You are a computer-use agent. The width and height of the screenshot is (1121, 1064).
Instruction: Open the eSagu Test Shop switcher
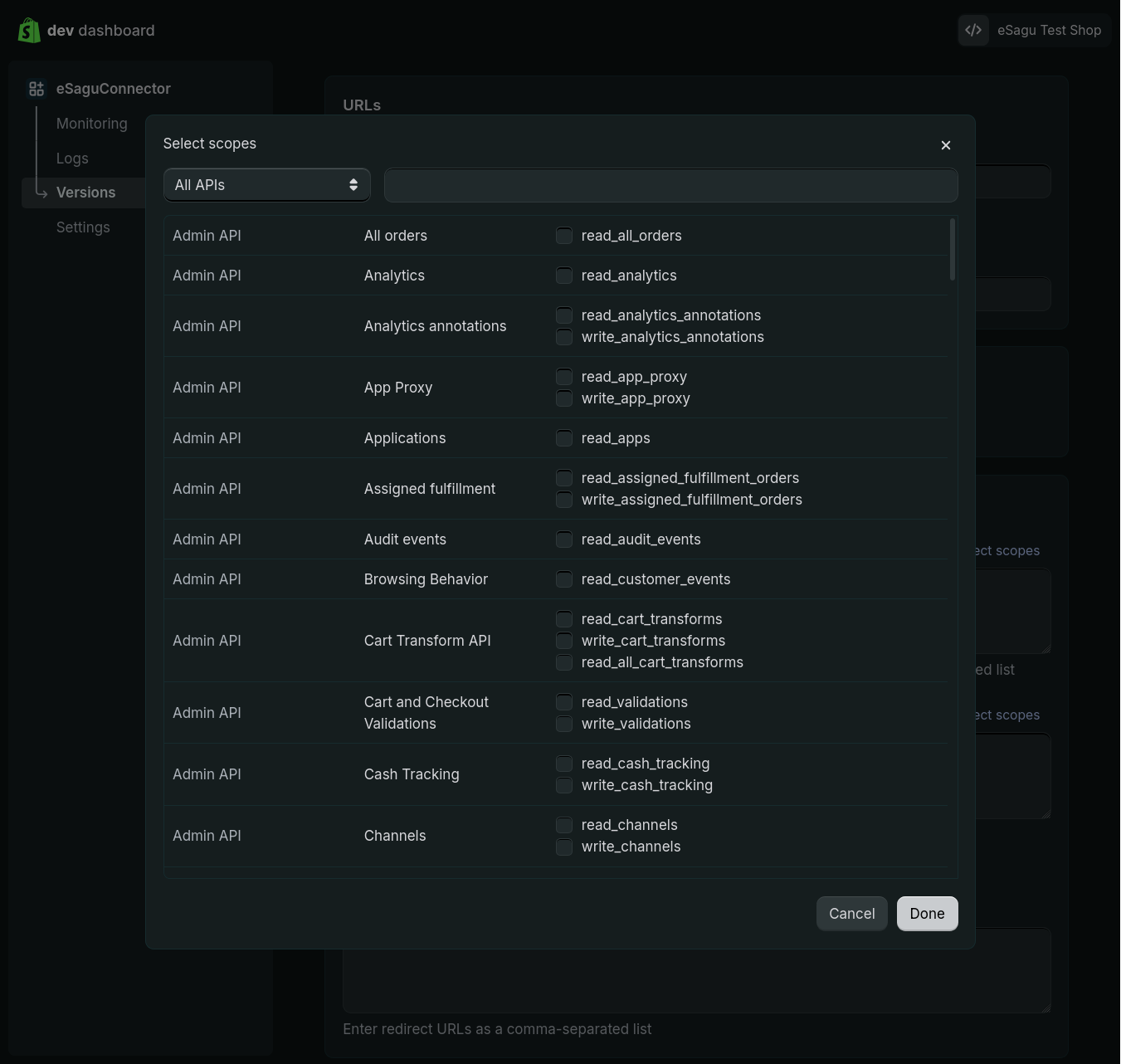(x=1034, y=30)
